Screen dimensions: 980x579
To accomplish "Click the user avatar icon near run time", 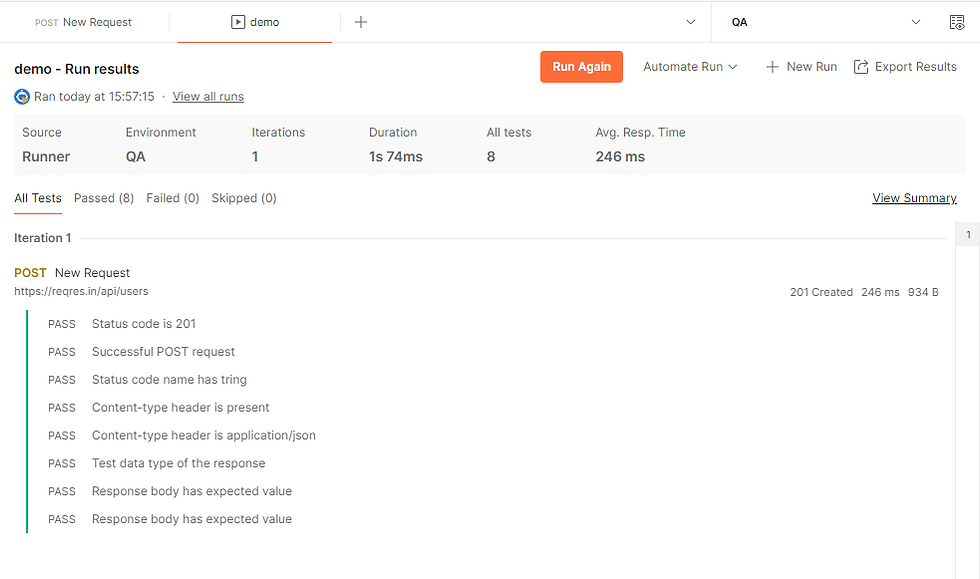I will [22, 97].
